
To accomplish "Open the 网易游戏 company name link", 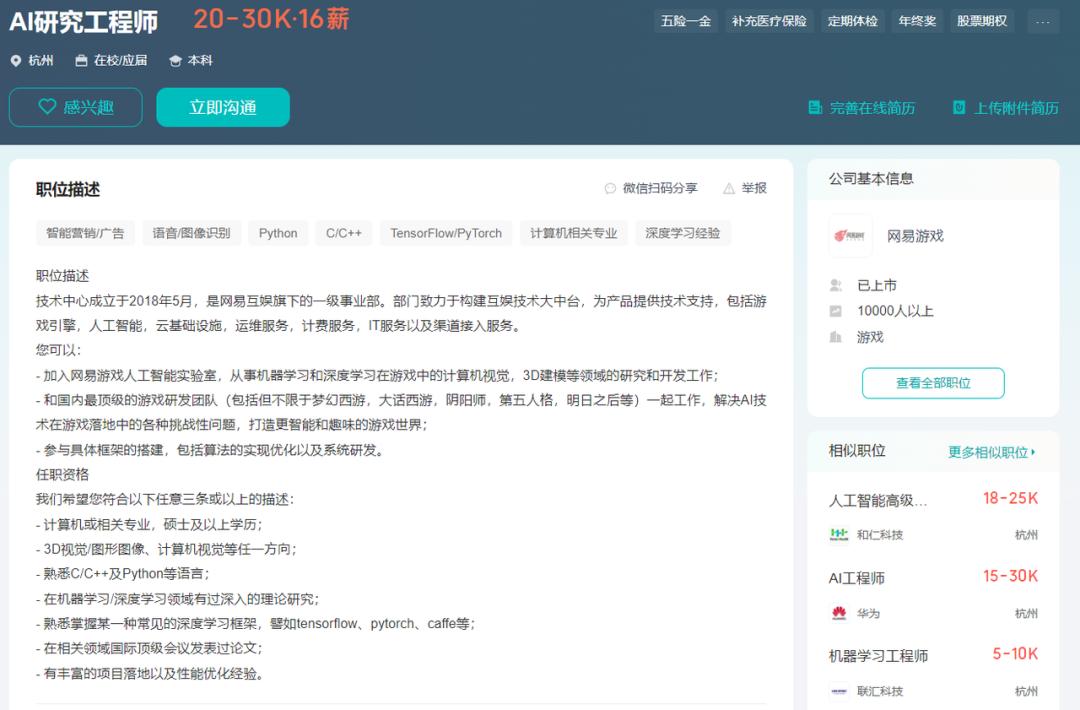I will tap(915, 236).
